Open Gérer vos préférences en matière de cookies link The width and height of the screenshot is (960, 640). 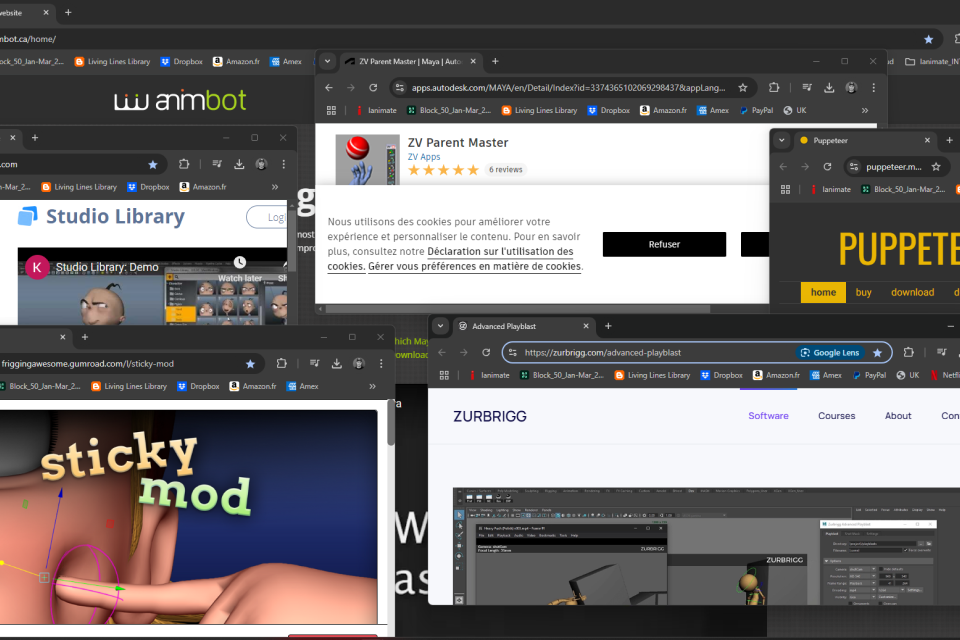tap(474, 266)
